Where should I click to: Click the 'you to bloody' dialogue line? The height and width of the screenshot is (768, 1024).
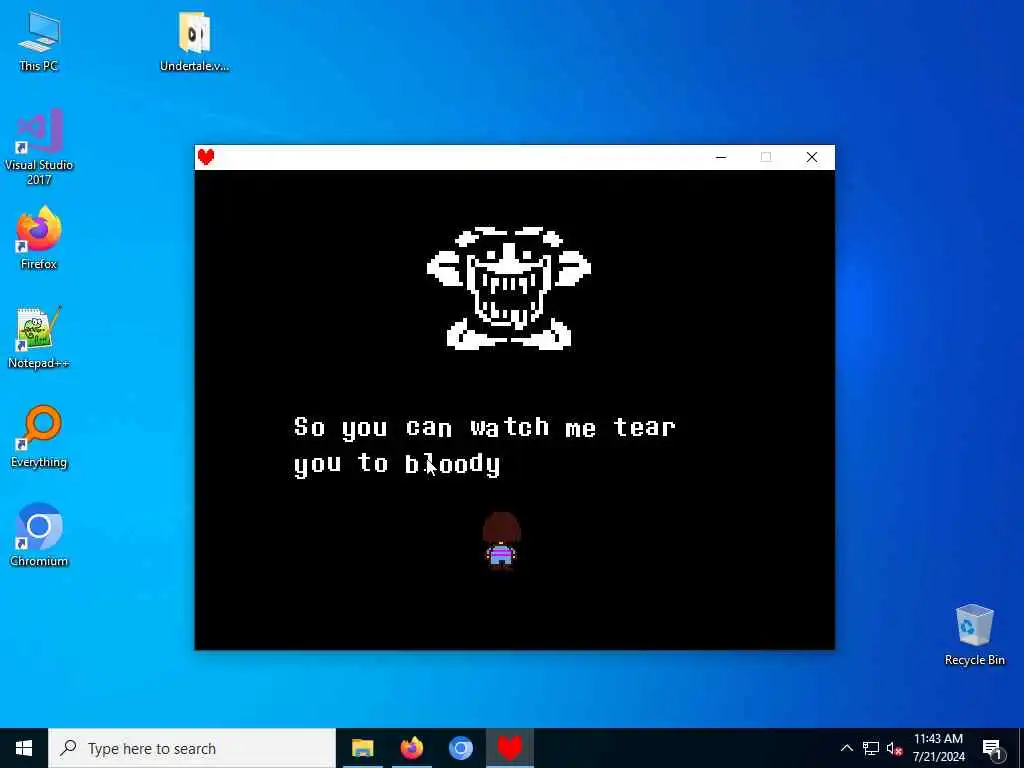[397, 464]
